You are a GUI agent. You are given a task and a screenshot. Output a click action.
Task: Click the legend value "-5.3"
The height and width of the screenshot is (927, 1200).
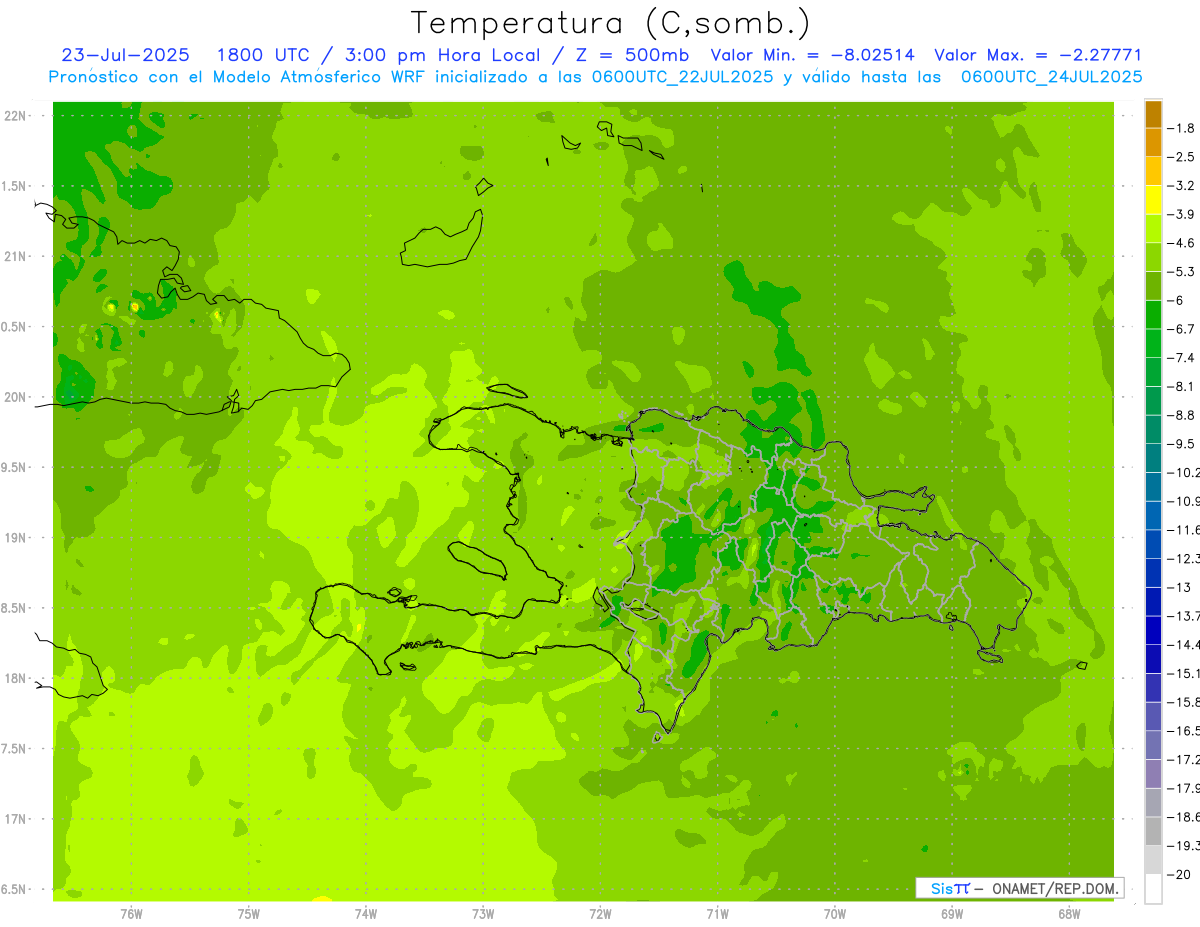coord(1181,271)
